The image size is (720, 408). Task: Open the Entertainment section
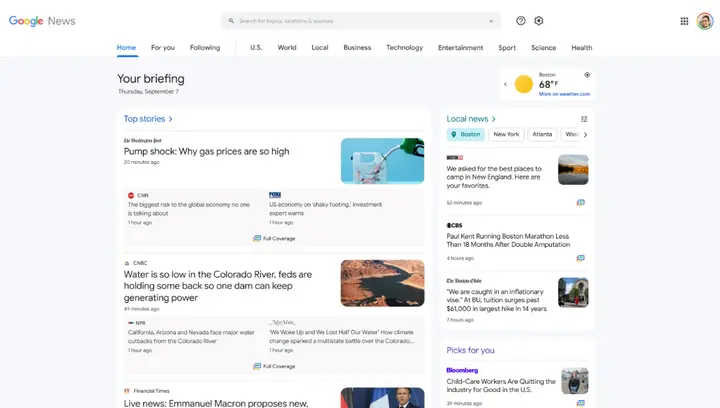click(x=461, y=48)
